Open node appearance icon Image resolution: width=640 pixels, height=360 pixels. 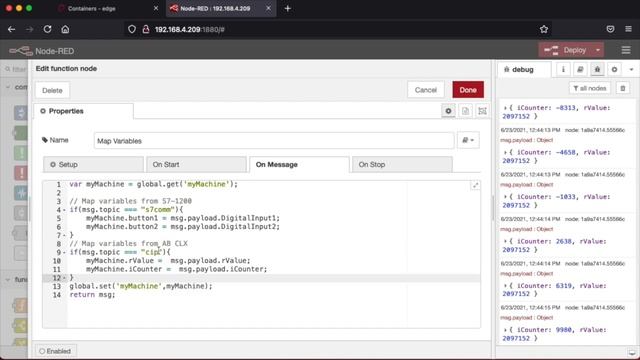[482, 111]
